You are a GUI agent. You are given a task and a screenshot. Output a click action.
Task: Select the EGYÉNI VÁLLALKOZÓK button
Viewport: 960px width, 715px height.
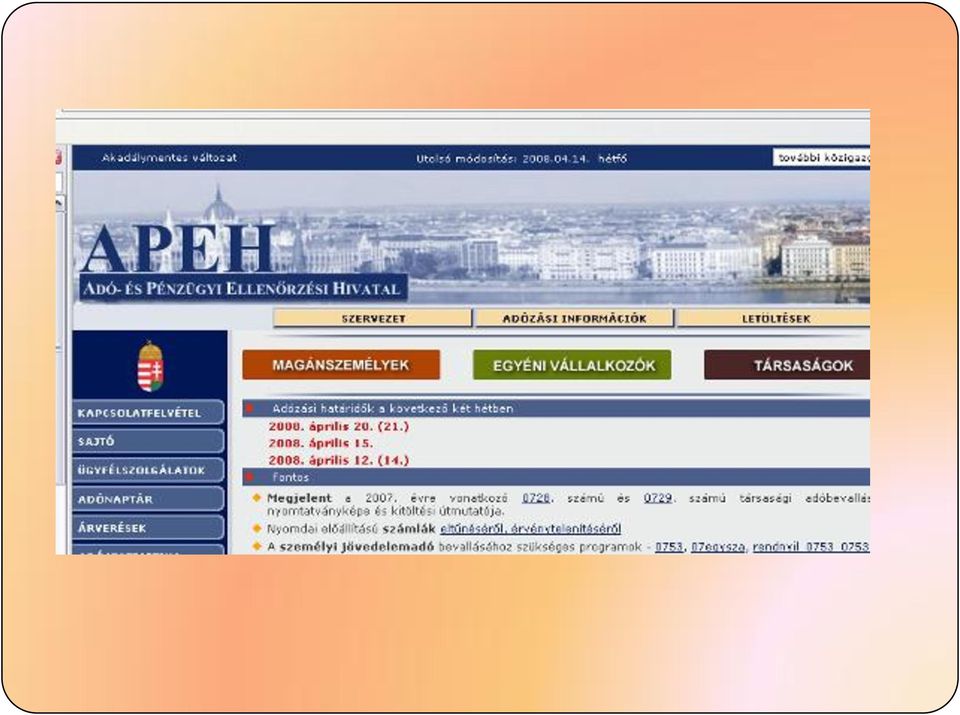click(x=572, y=365)
